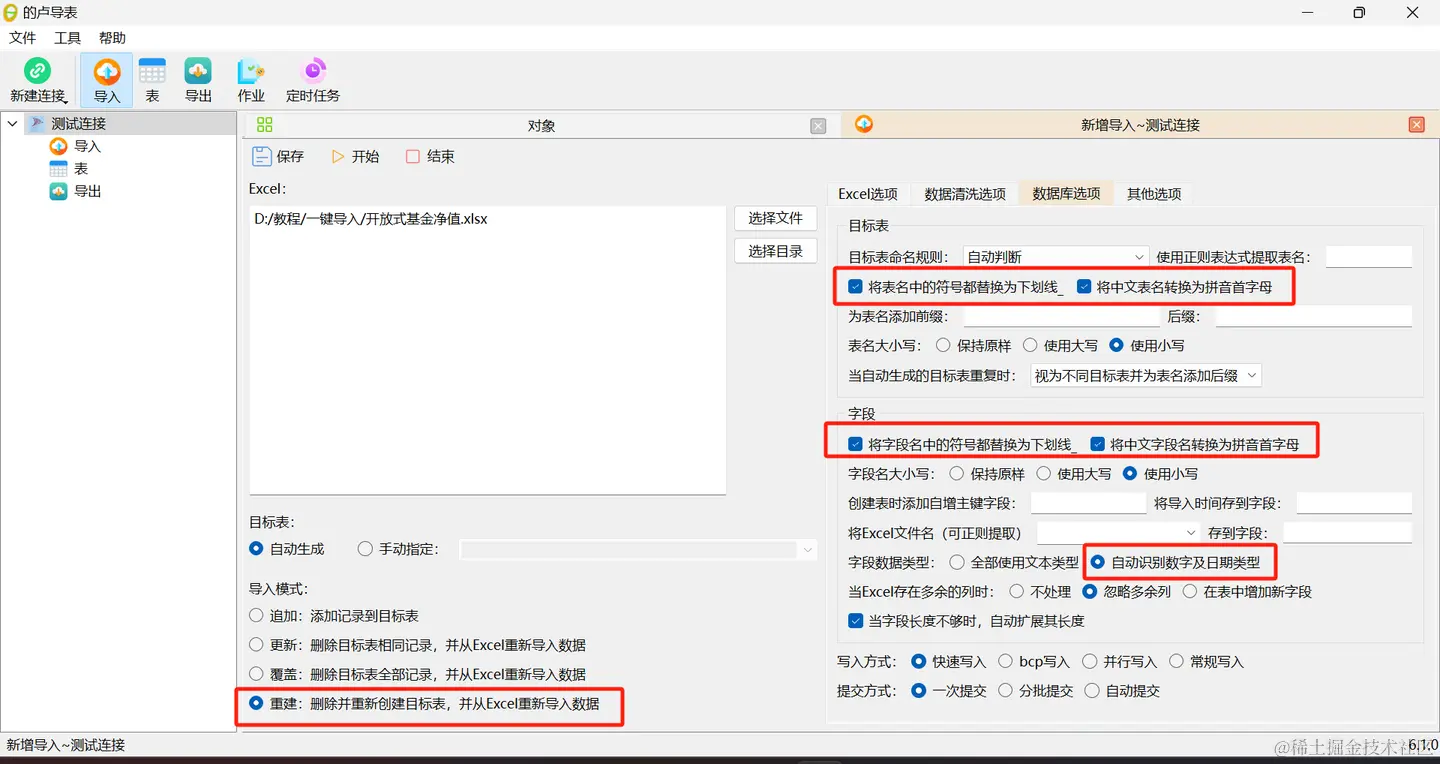Switch to the 其他选项 tab
Screen dimensions: 1440x764
pyautogui.click(x=1154, y=194)
